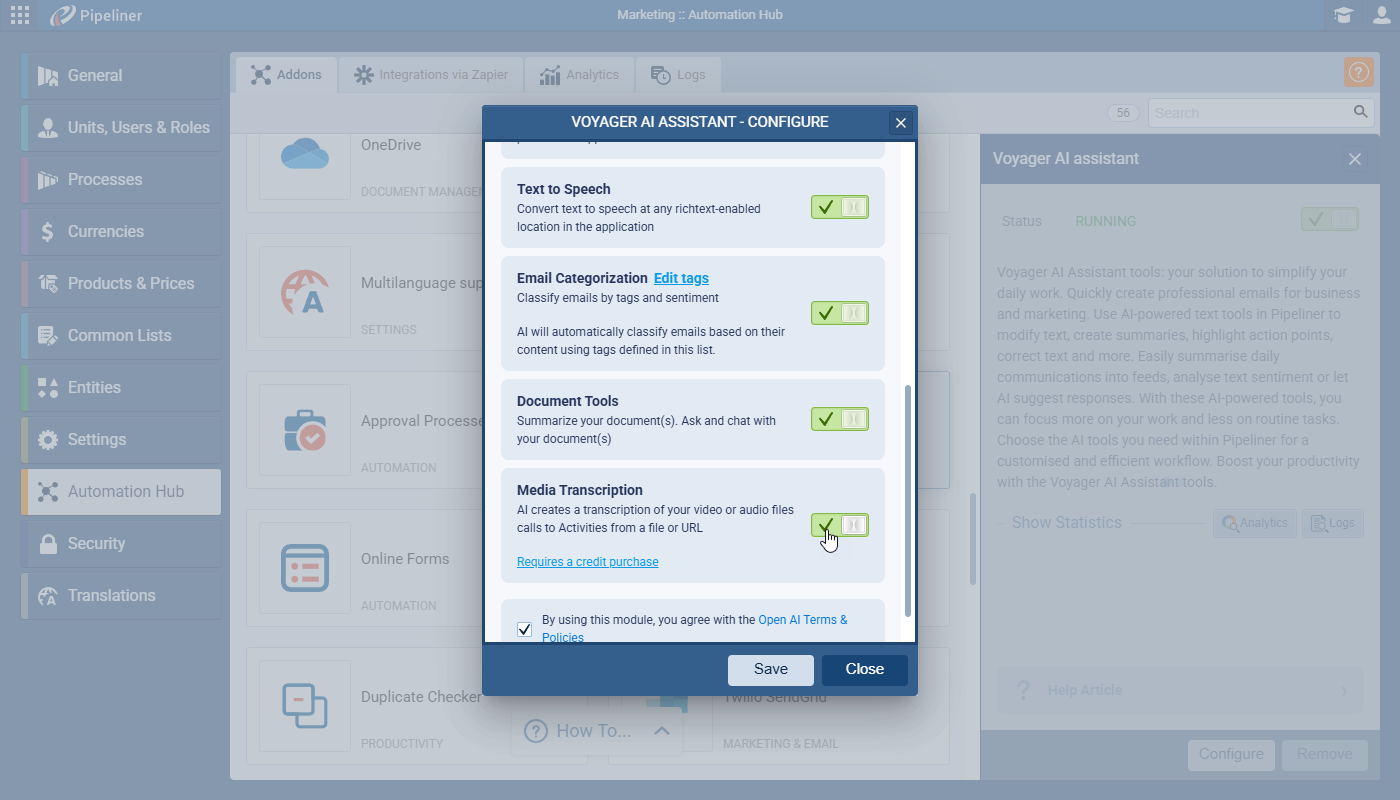Select the Duplicate Checker addon icon
Image resolution: width=1400 pixels, height=800 pixels.
(x=305, y=705)
